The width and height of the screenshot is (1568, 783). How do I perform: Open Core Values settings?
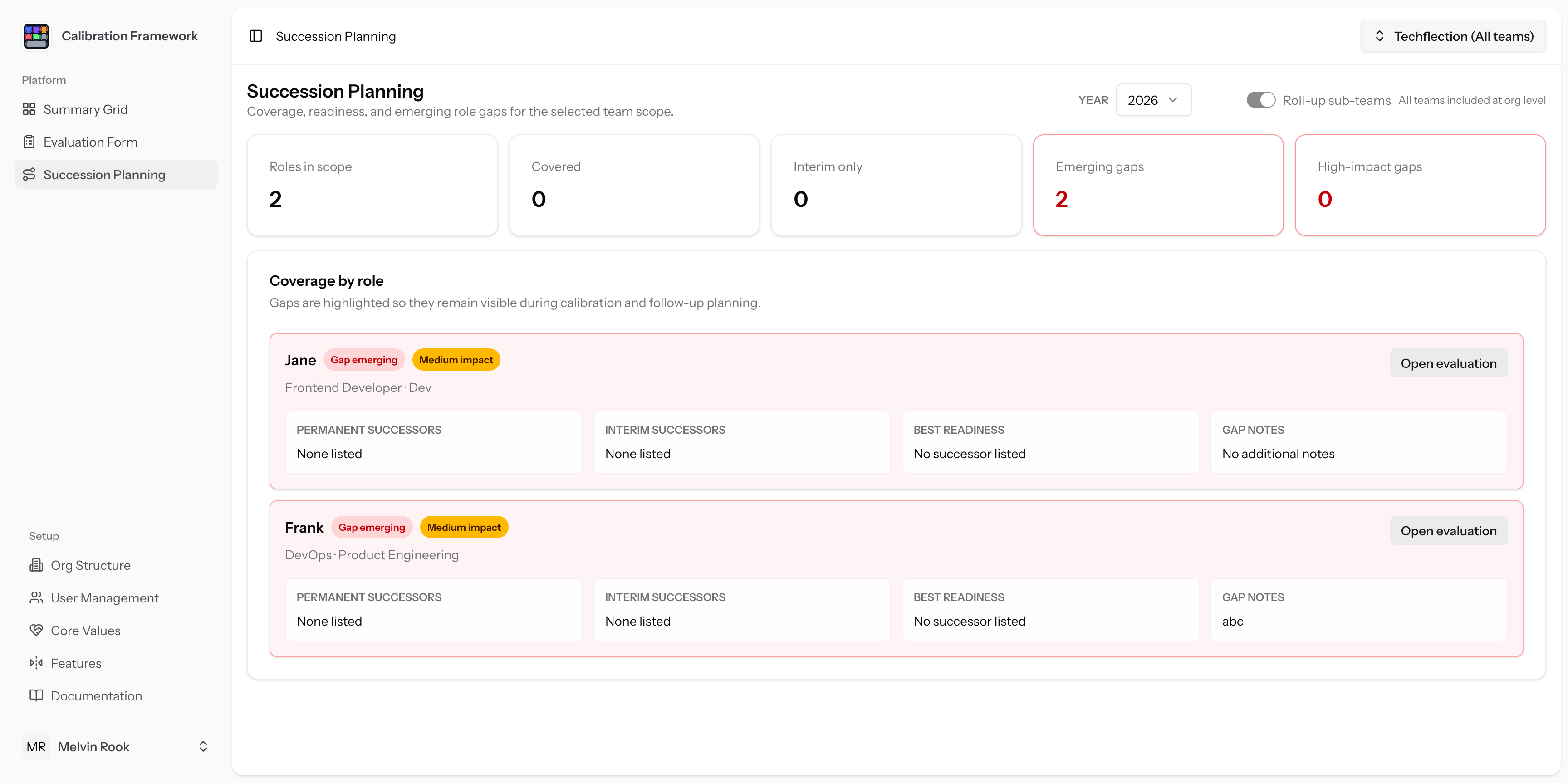pyautogui.click(x=116, y=630)
